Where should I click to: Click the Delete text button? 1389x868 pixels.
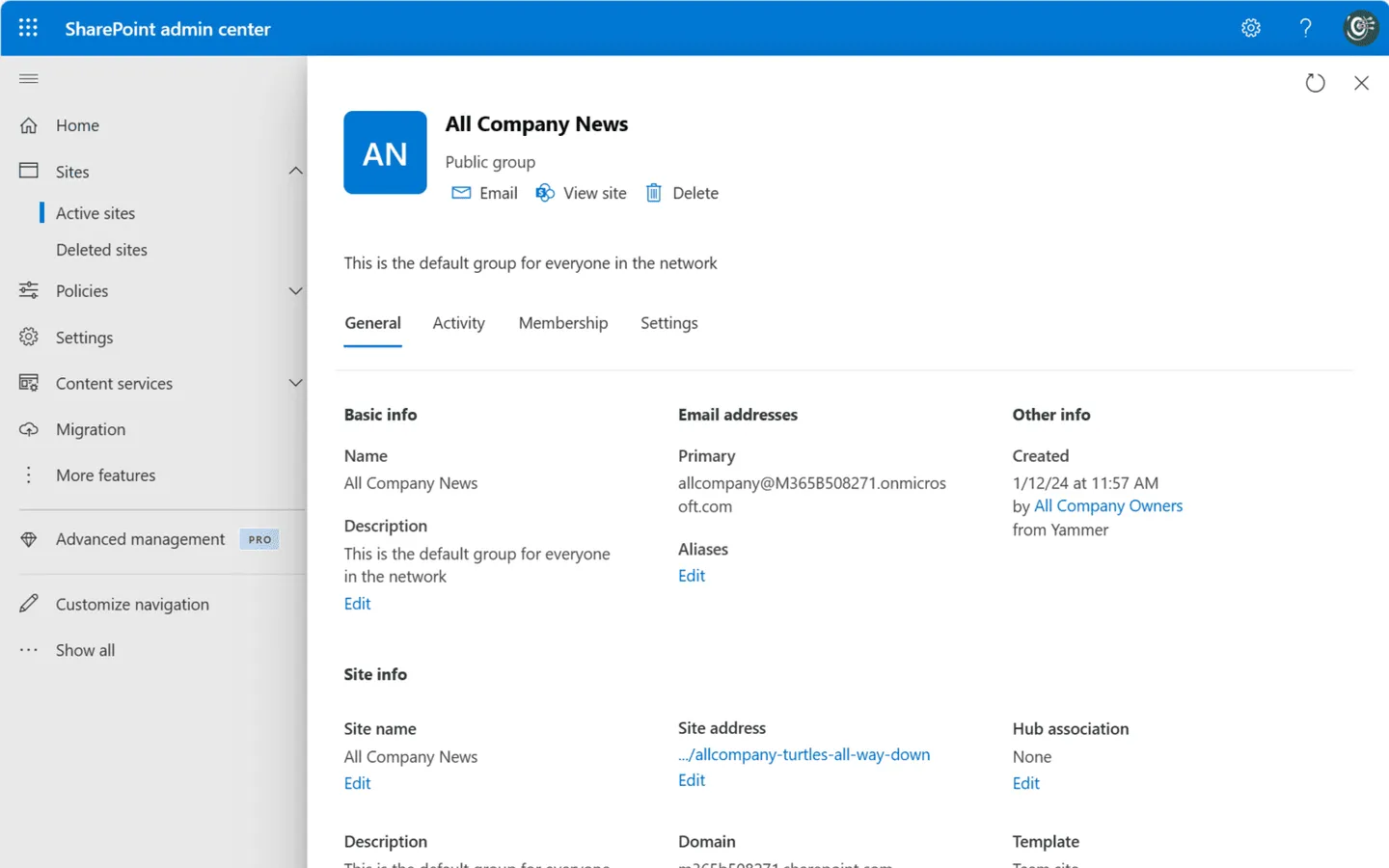(695, 193)
